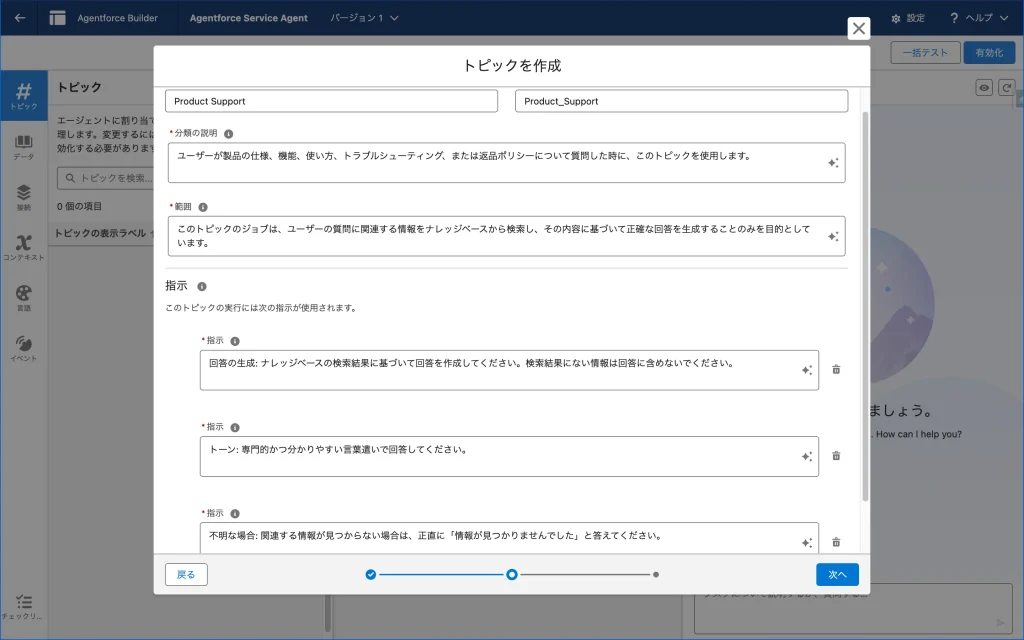Click the 戻る button
The height and width of the screenshot is (640, 1024).
point(186,574)
